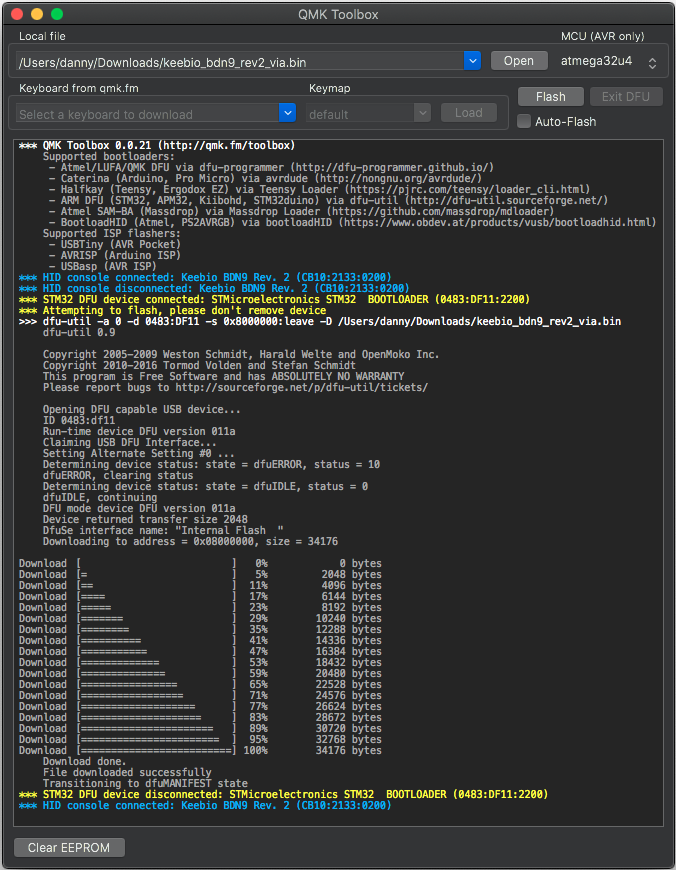The image size is (676, 870).
Task: Click the Load button
Action: tap(468, 113)
